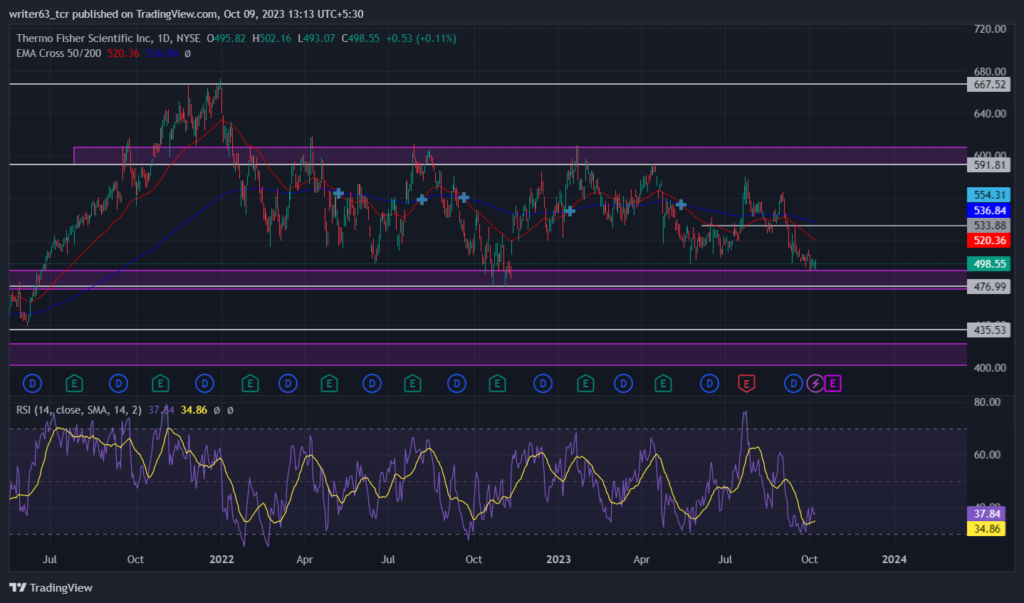Viewport: 1024px width, 603px height.
Task: Click the 720.00 price axis tick
Action: [x=989, y=29]
